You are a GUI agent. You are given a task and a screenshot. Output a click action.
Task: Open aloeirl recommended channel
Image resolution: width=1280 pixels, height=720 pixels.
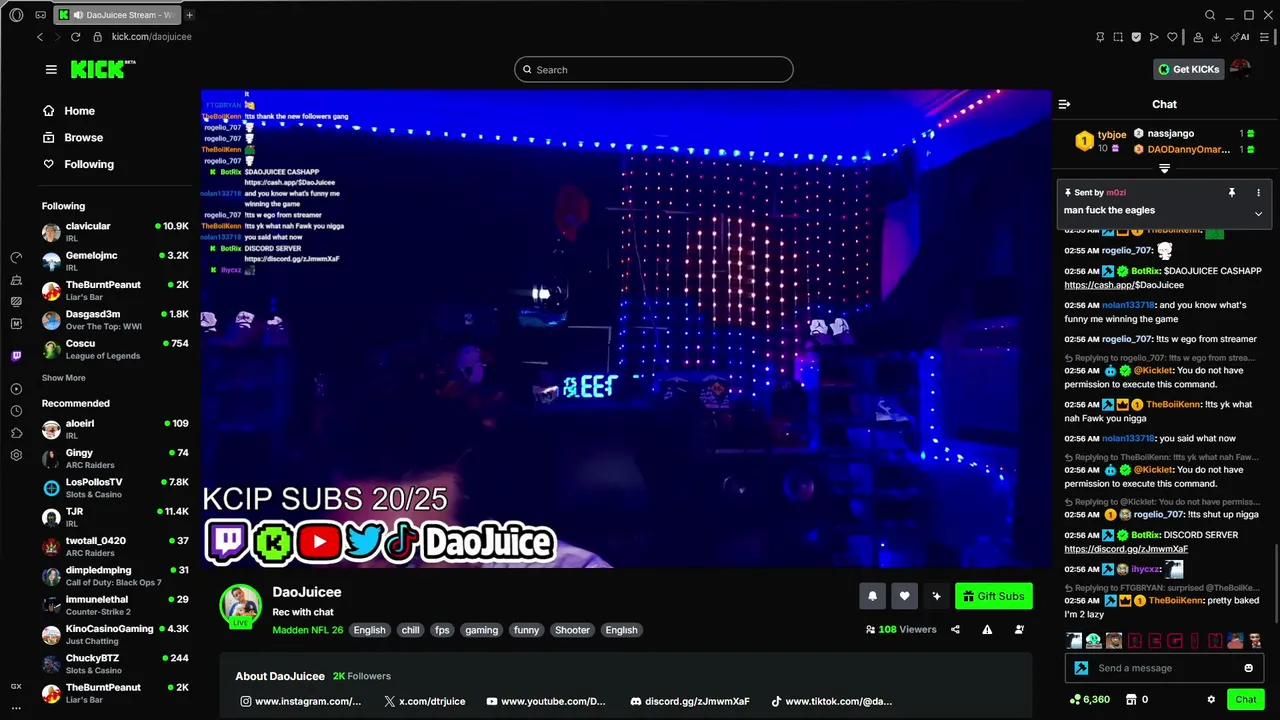[x=115, y=429]
